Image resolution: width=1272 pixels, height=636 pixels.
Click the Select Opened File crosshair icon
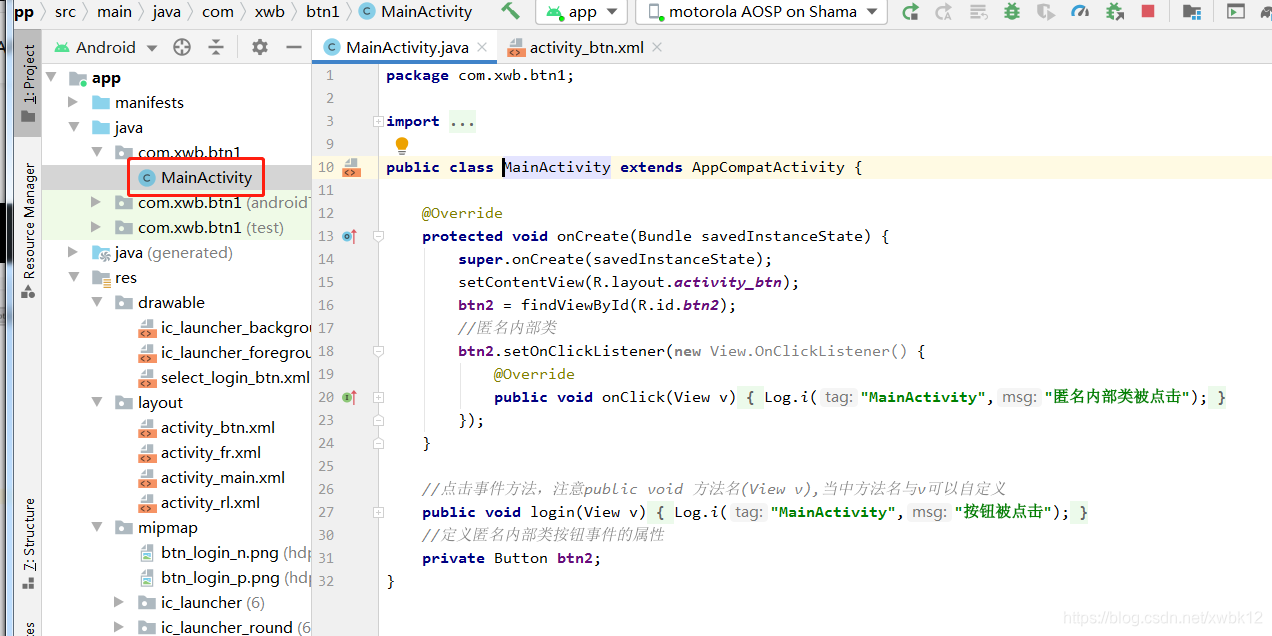coord(181,47)
